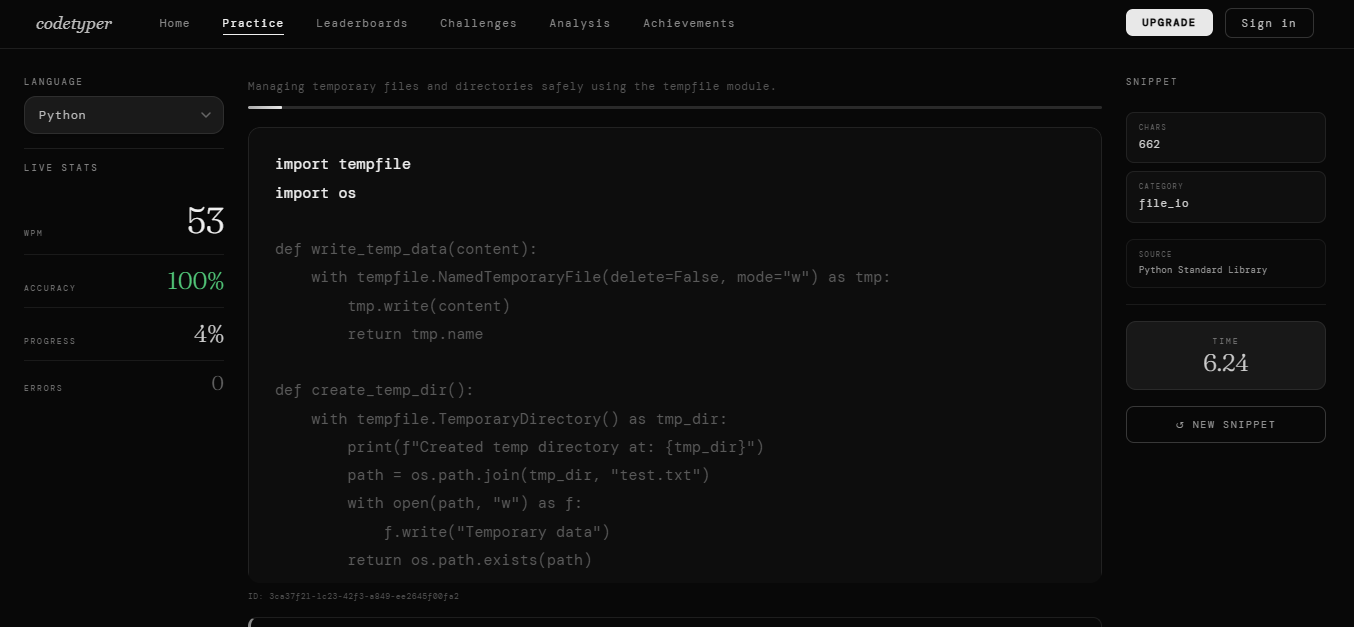Open the Analysis page
Viewport: 1354px width, 627px height.
pos(580,23)
